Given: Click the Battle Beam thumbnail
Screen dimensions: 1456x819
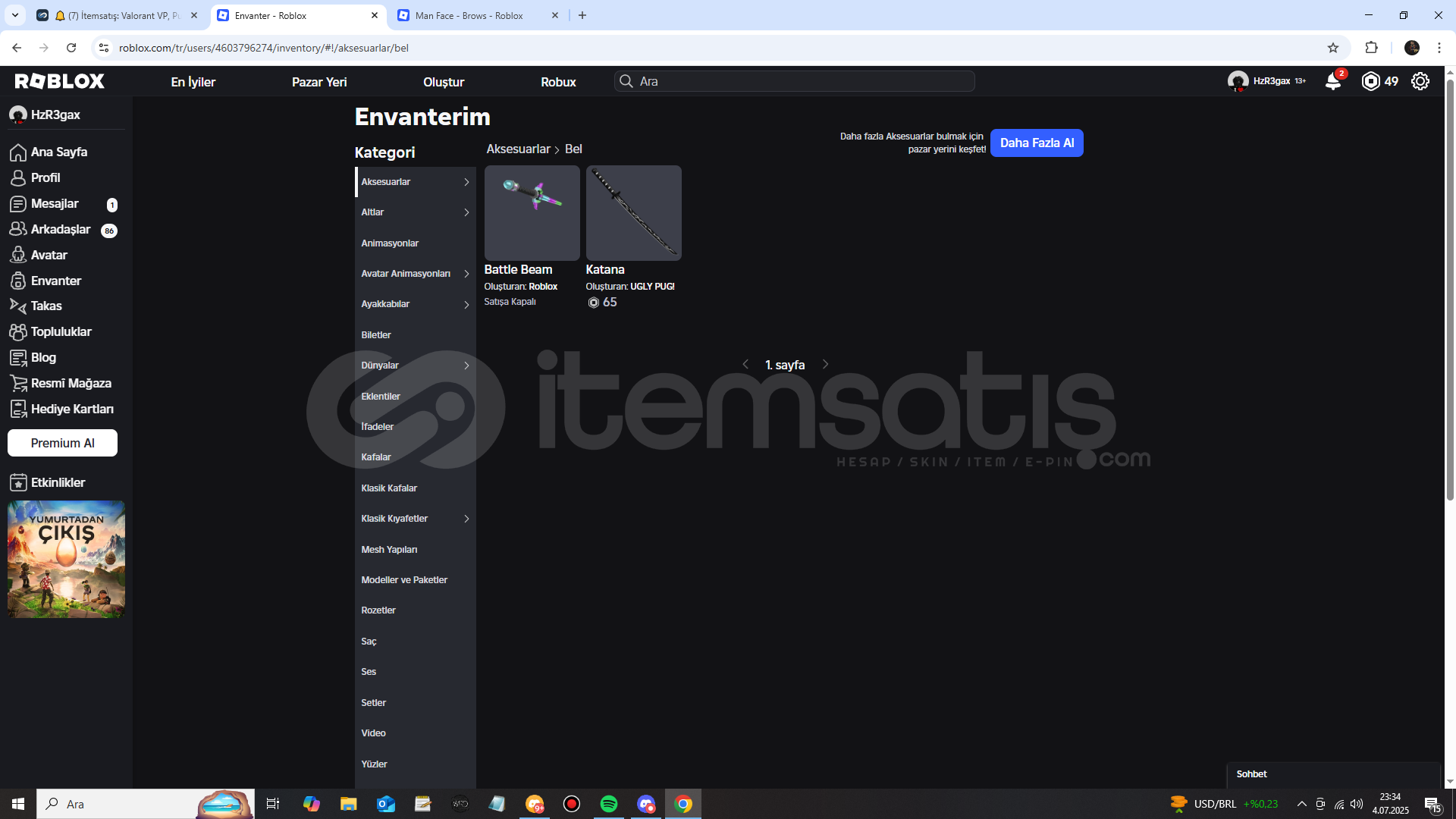Looking at the screenshot, I should tap(532, 213).
